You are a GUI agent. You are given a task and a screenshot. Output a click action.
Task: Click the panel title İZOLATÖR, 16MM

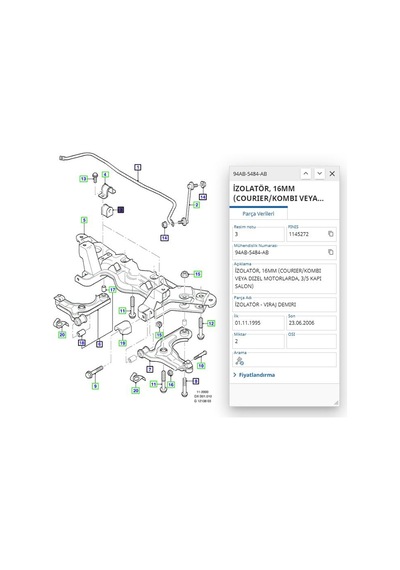[x=278, y=193]
